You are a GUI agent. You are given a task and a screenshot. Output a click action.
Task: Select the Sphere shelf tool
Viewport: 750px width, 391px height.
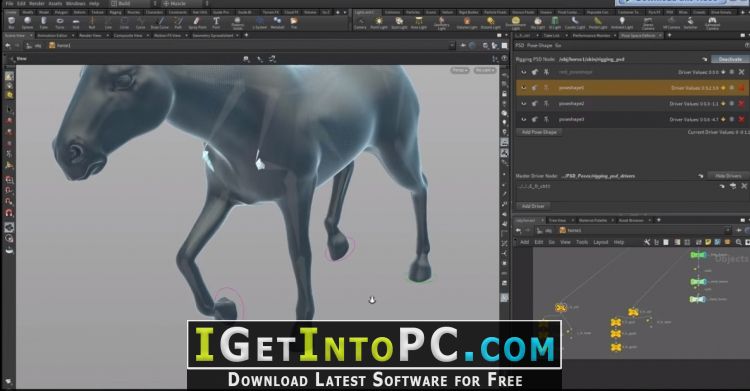[27, 22]
